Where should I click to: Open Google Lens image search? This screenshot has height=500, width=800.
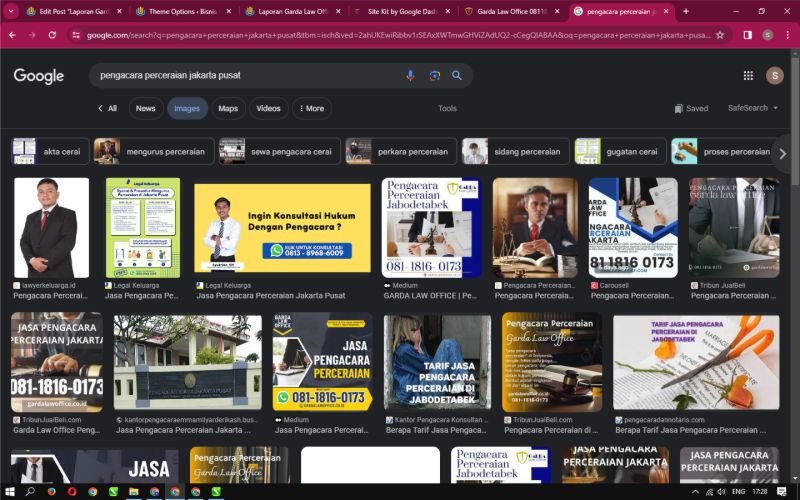point(434,76)
